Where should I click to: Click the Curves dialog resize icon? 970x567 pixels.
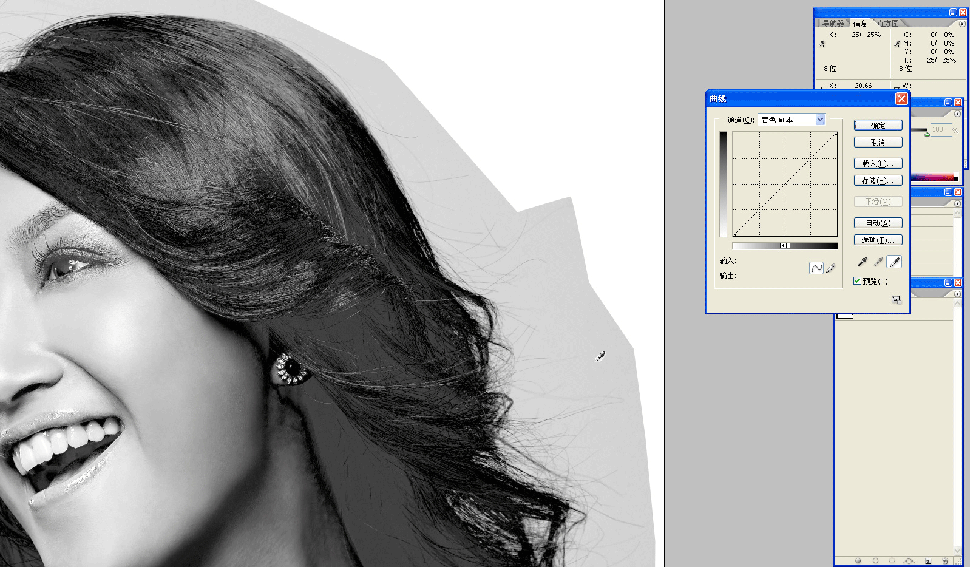(x=896, y=299)
